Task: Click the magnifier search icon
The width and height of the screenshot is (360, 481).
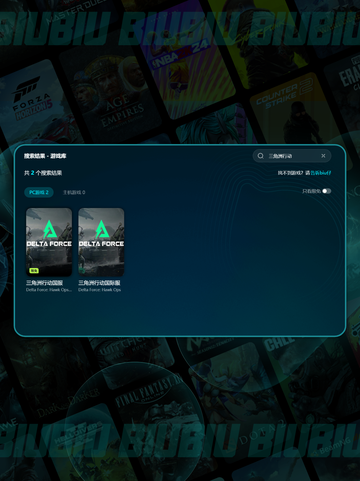Action: coord(261,156)
